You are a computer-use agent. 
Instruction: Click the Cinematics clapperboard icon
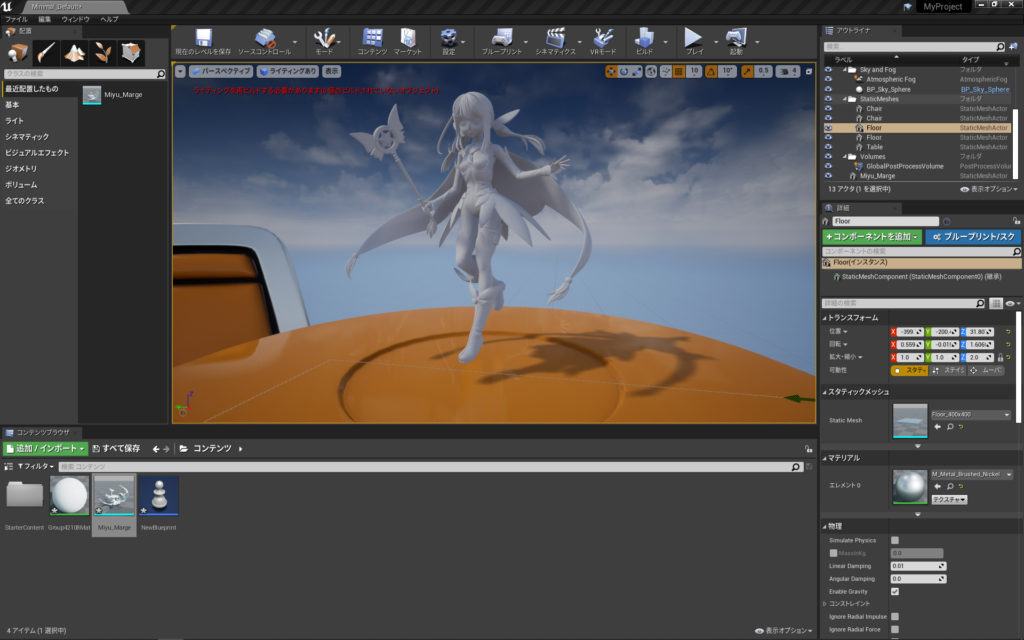(x=555, y=38)
